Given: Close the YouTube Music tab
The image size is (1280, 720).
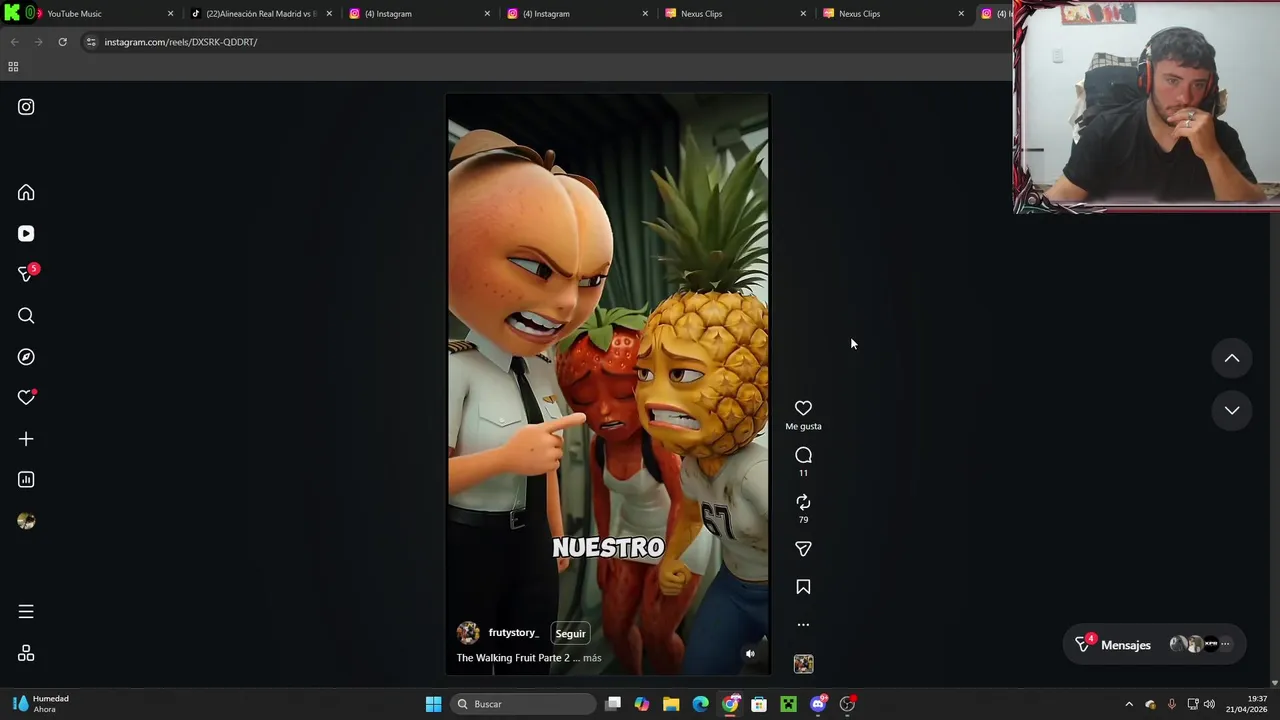Looking at the screenshot, I should coord(170,14).
